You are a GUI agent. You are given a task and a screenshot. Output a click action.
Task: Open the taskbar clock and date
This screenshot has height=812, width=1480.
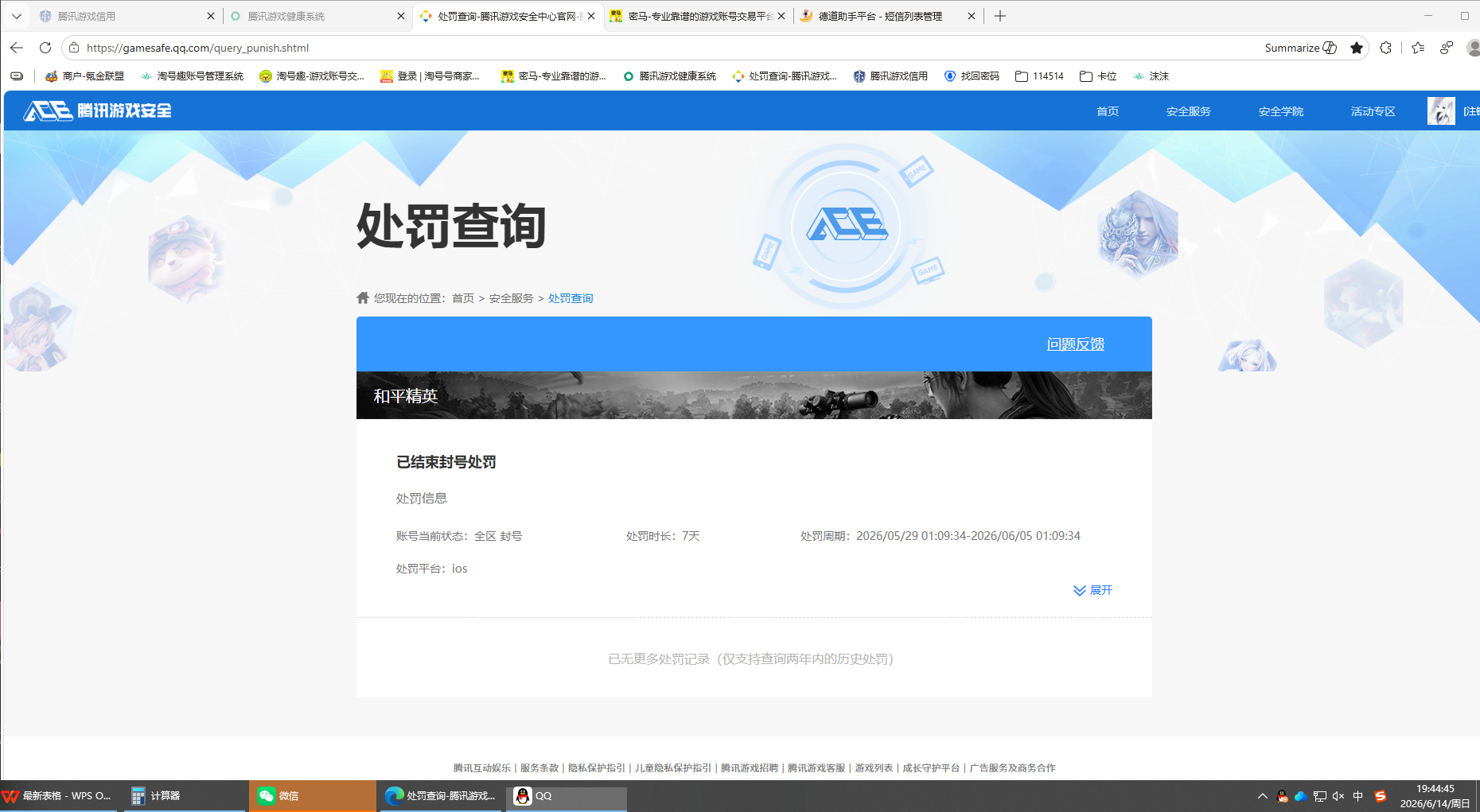[1435, 796]
